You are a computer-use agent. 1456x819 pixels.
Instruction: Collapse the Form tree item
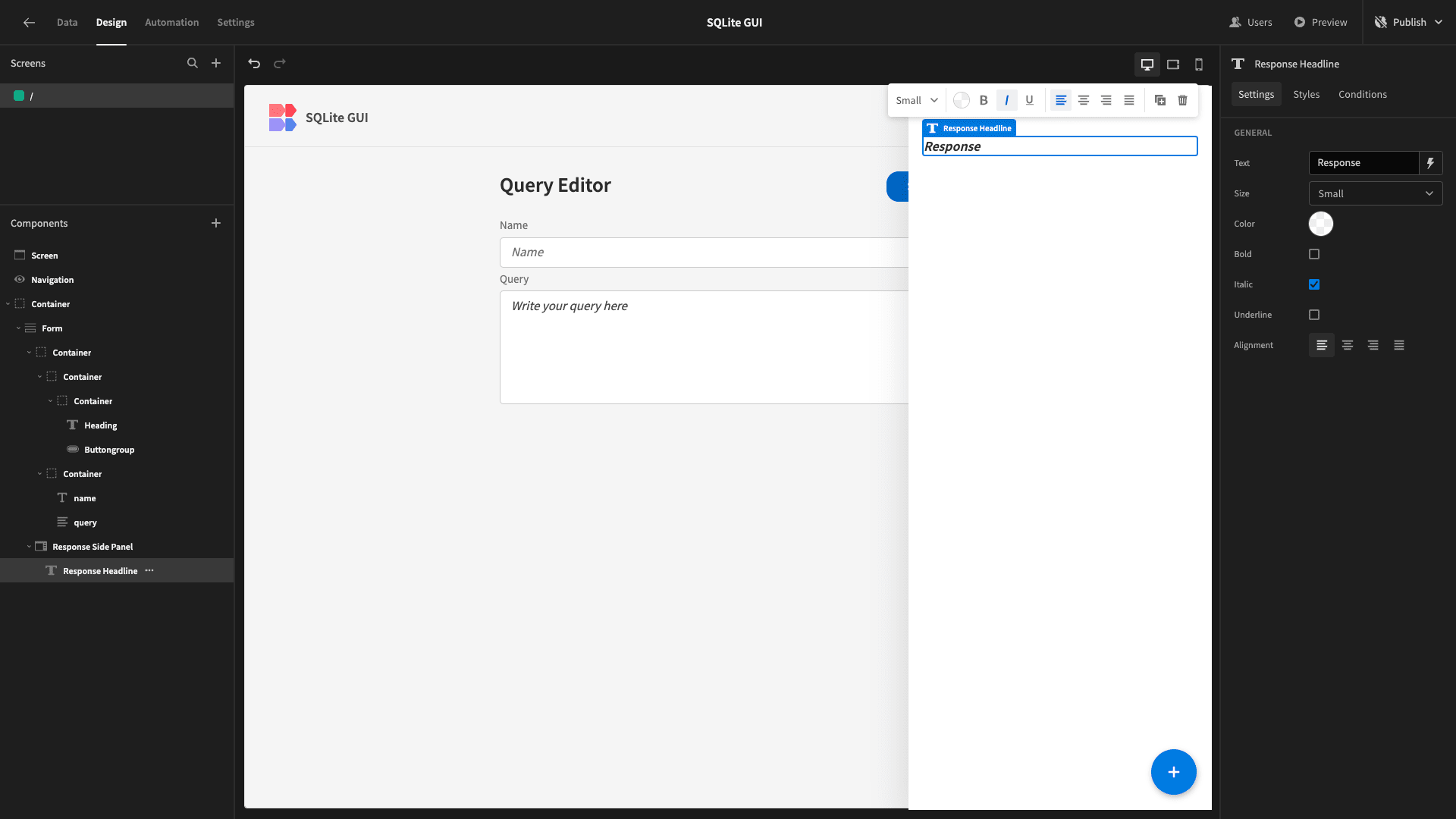click(18, 328)
